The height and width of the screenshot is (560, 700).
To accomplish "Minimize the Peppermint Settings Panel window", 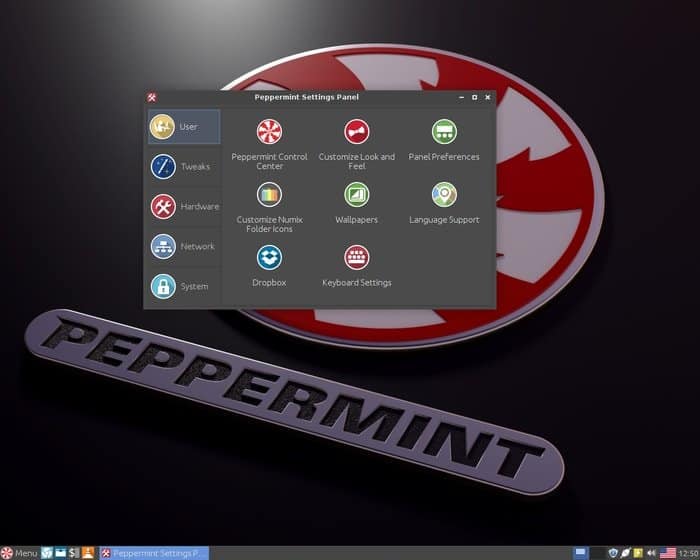I will tap(461, 97).
